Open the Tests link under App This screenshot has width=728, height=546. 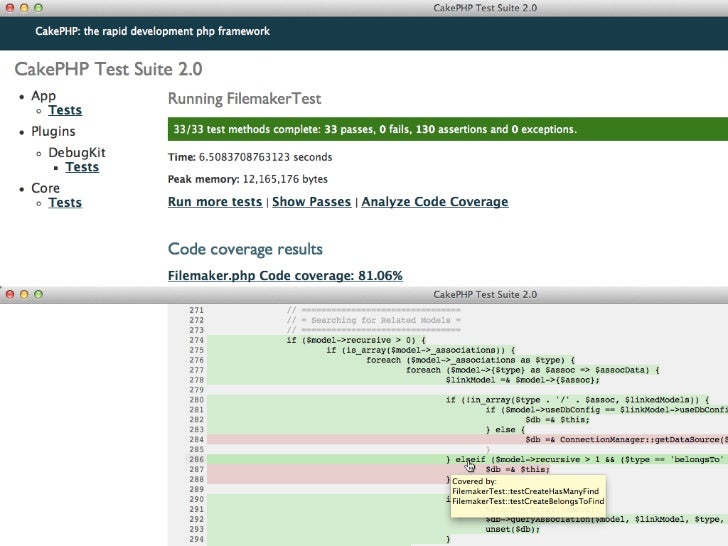[x=65, y=111]
